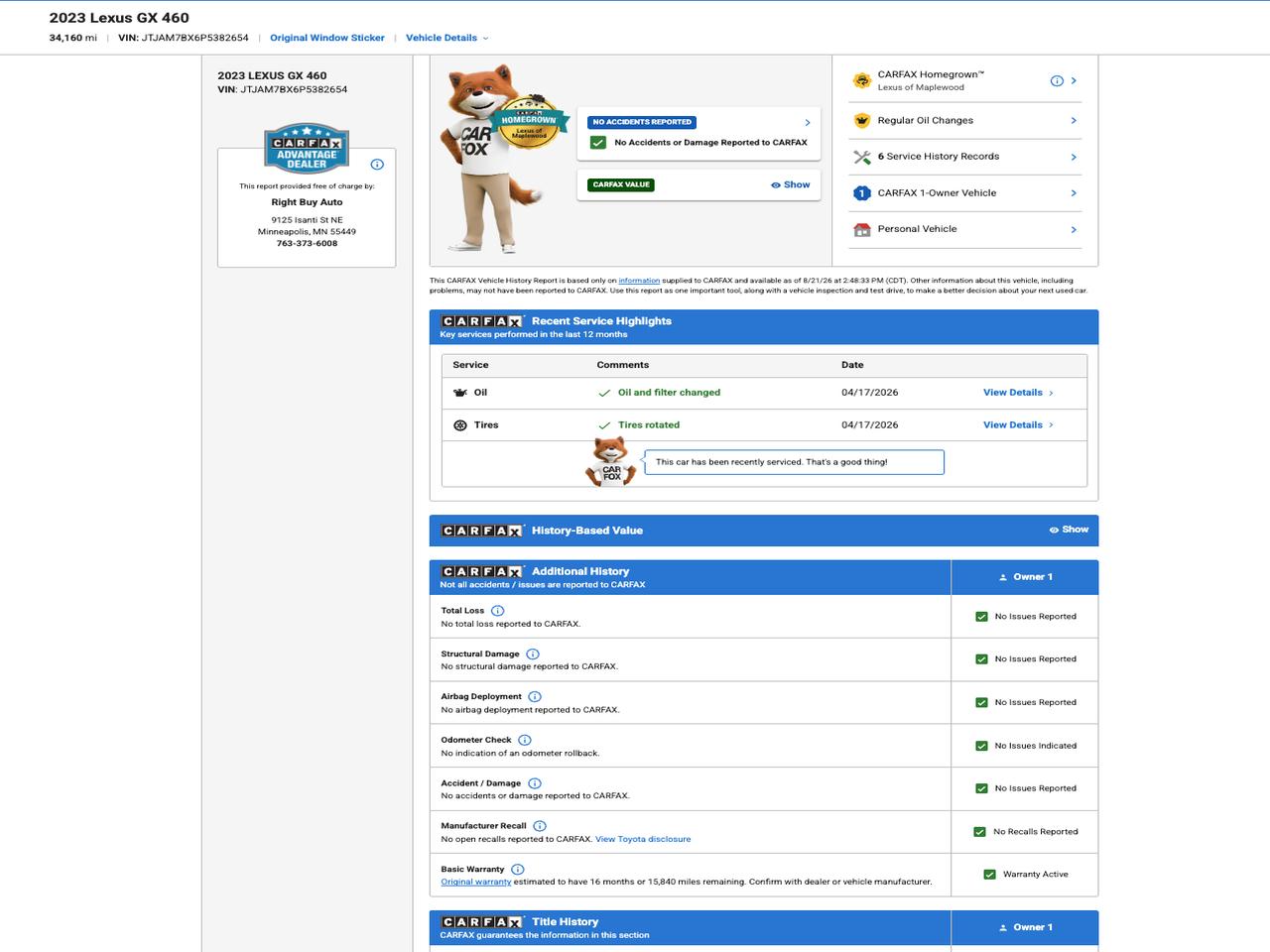Expand the CARFAX 1-Owner Vehicle chevron

click(1074, 193)
